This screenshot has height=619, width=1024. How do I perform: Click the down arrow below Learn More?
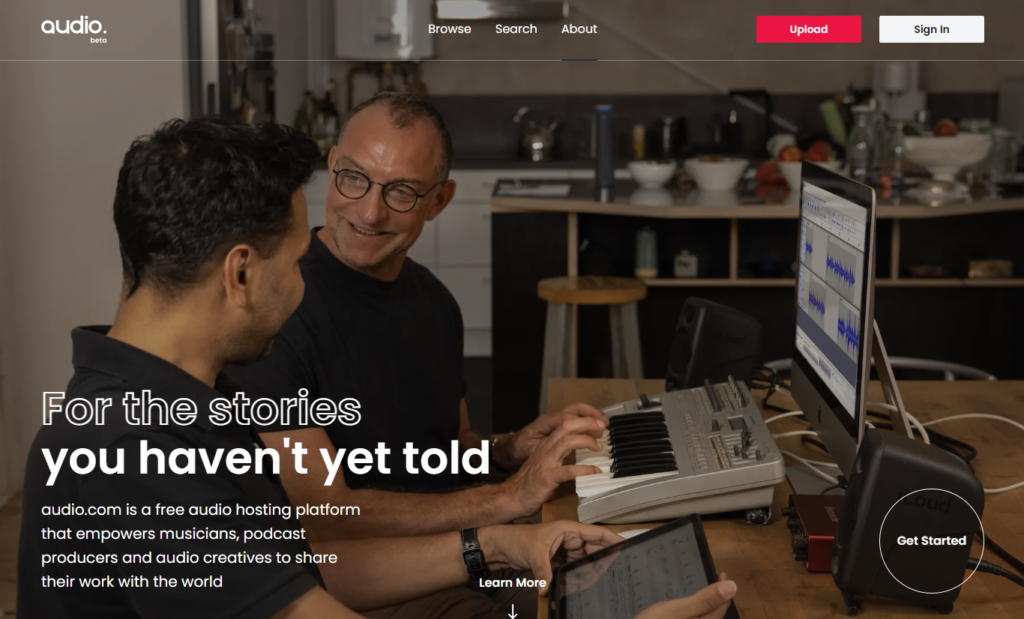click(x=513, y=611)
